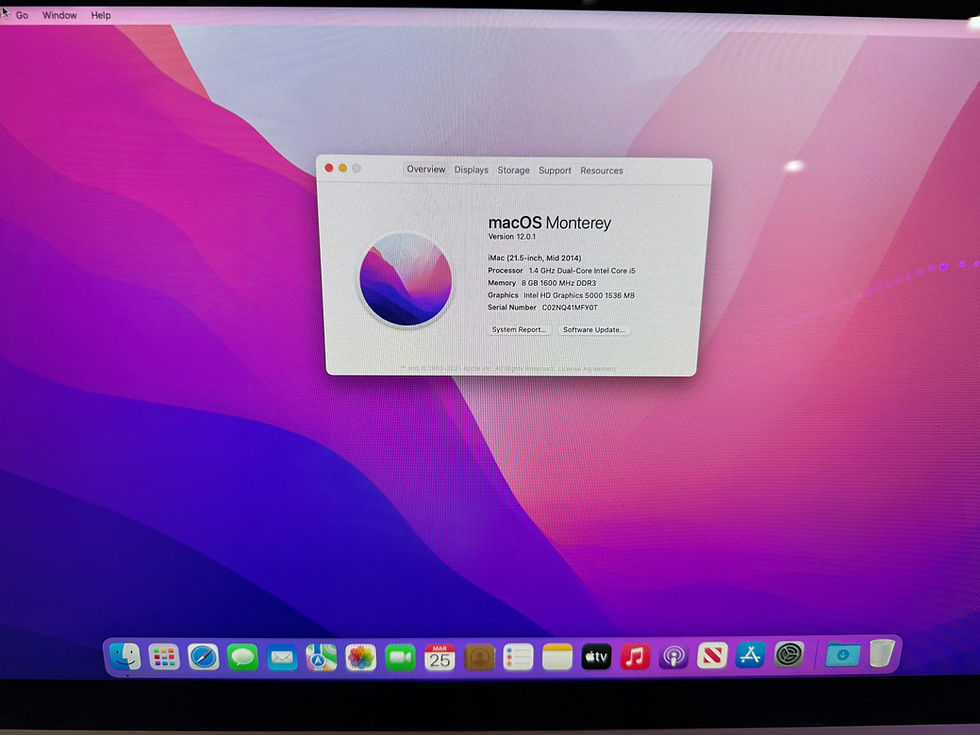Launch Podcasts from the Dock
Screen dimensions: 980x735
coord(674,657)
